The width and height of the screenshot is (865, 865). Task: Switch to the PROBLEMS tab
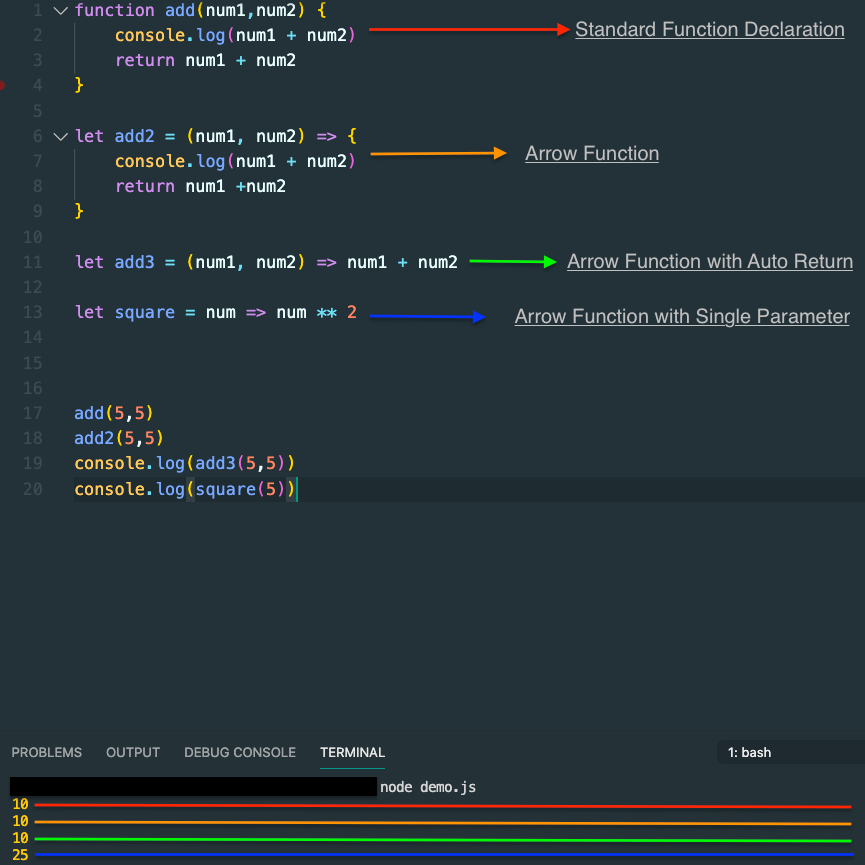46,752
